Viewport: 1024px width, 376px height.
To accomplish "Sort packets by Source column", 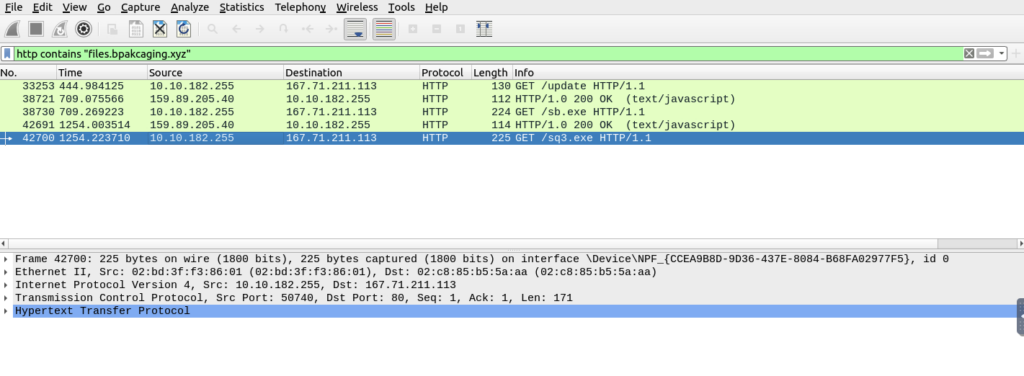I will click(x=215, y=72).
